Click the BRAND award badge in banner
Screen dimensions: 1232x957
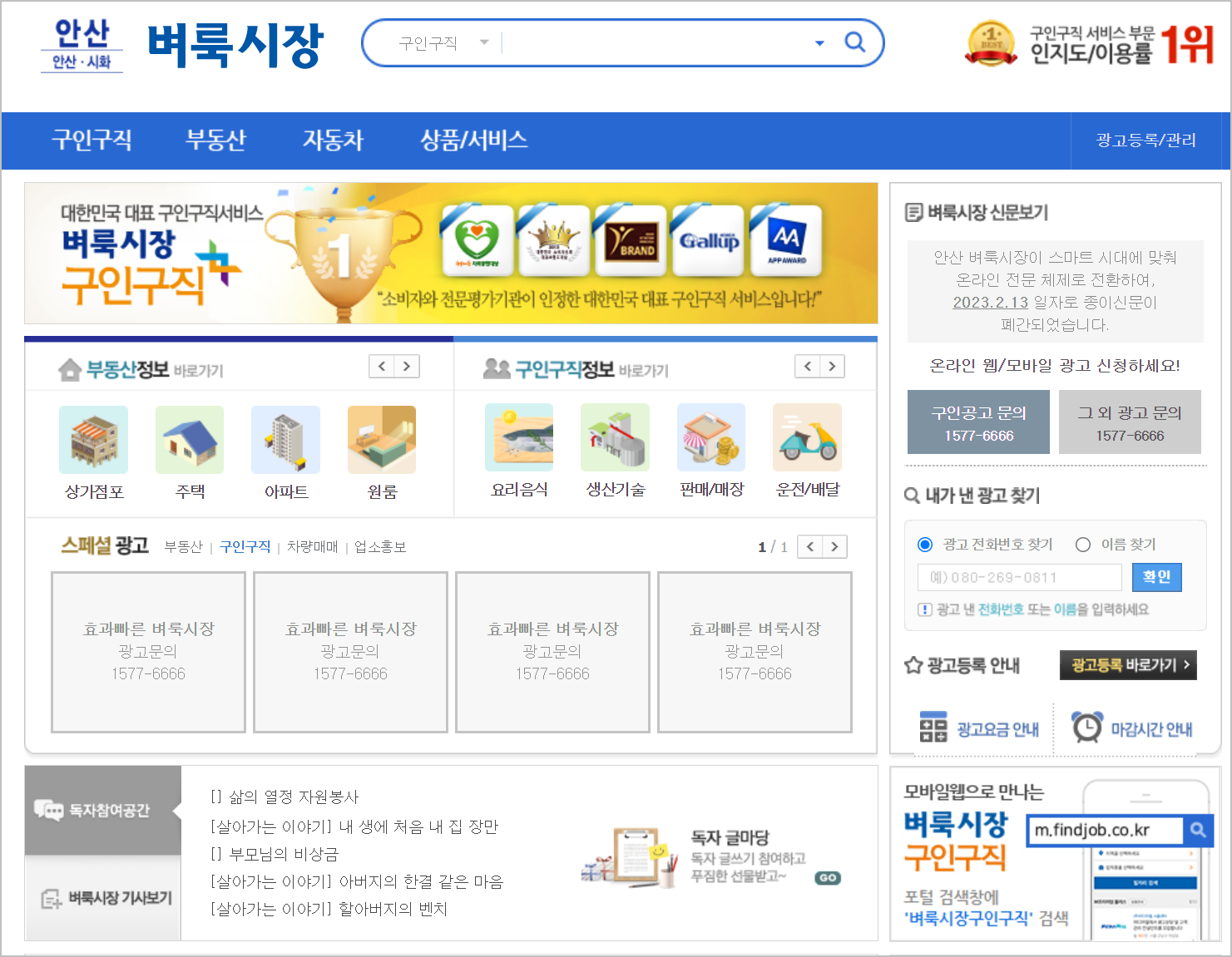click(631, 240)
